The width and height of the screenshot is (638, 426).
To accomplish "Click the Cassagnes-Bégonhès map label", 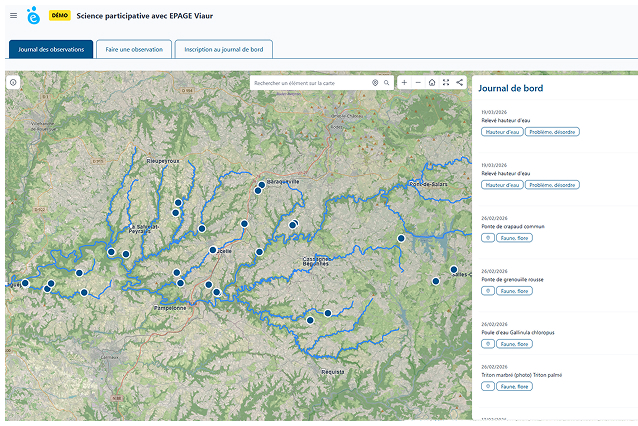I will tap(316, 261).
